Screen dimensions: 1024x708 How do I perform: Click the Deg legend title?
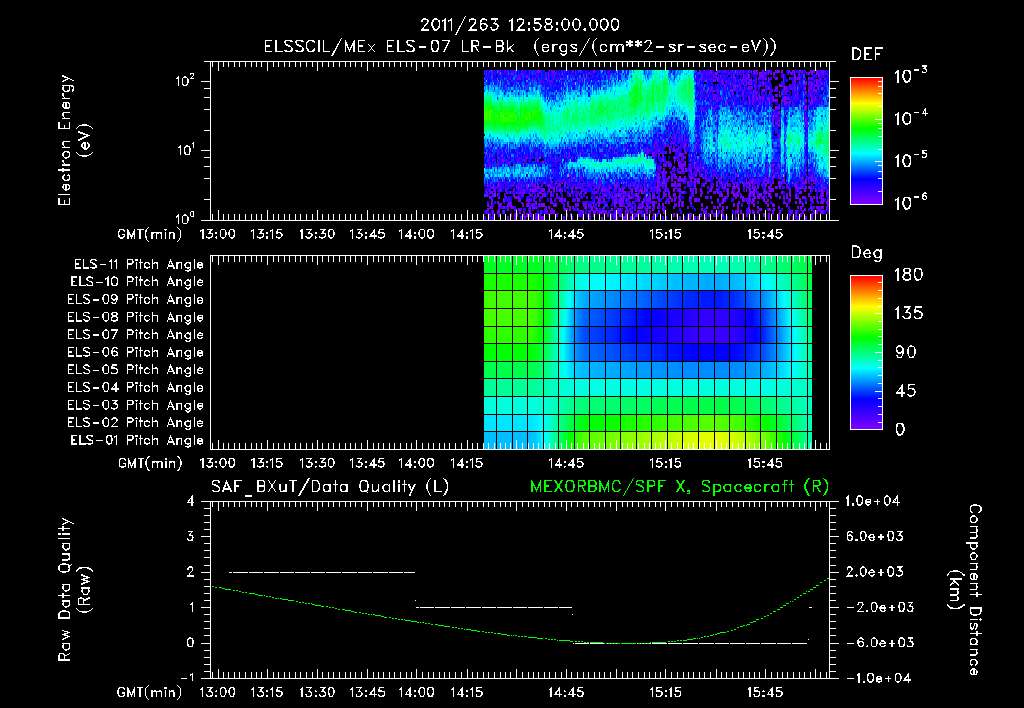(x=867, y=253)
